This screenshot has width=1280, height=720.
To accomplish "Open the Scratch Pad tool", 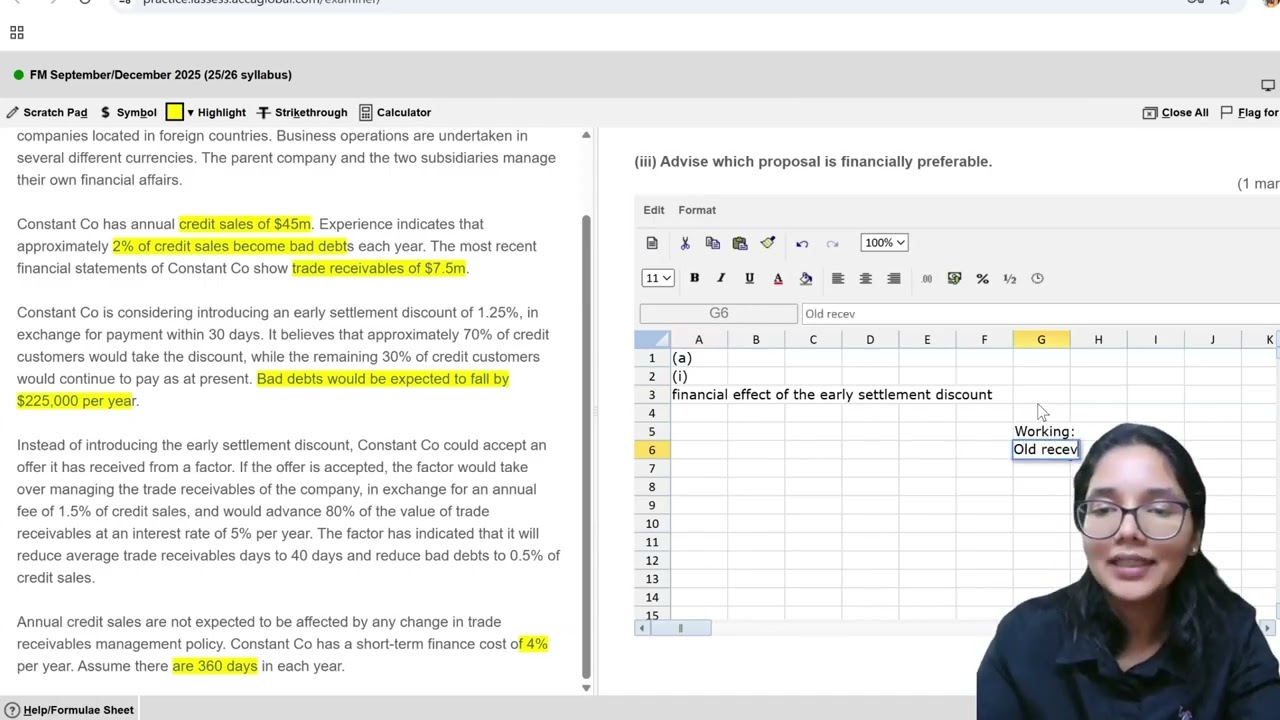I will 47,112.
